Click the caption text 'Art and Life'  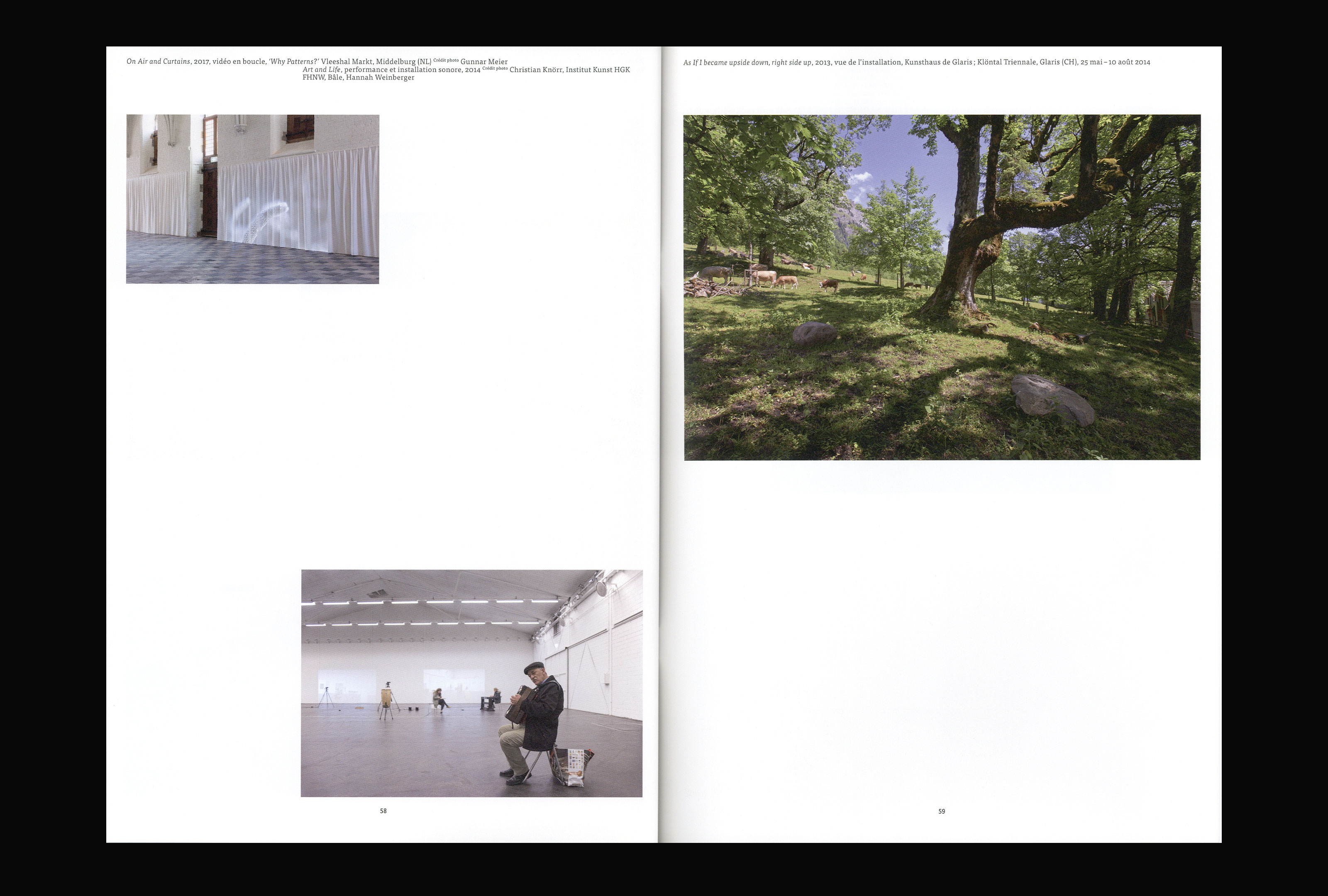[322, 70]
